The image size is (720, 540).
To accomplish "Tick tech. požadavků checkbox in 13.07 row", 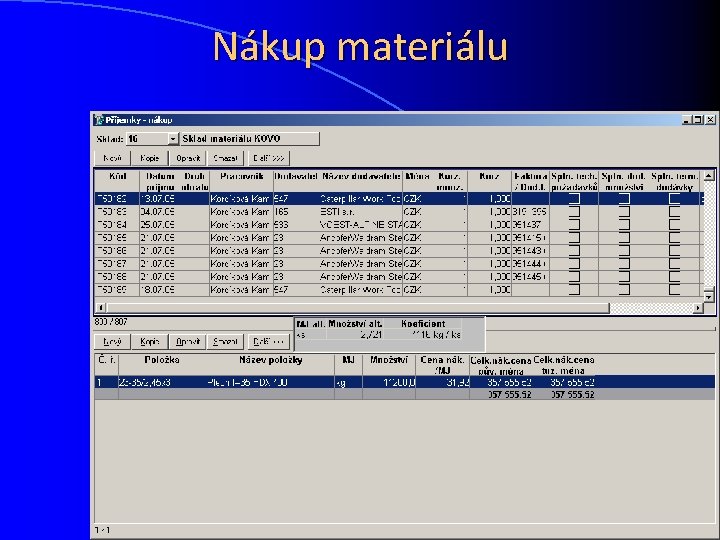I will coord(574,198).
